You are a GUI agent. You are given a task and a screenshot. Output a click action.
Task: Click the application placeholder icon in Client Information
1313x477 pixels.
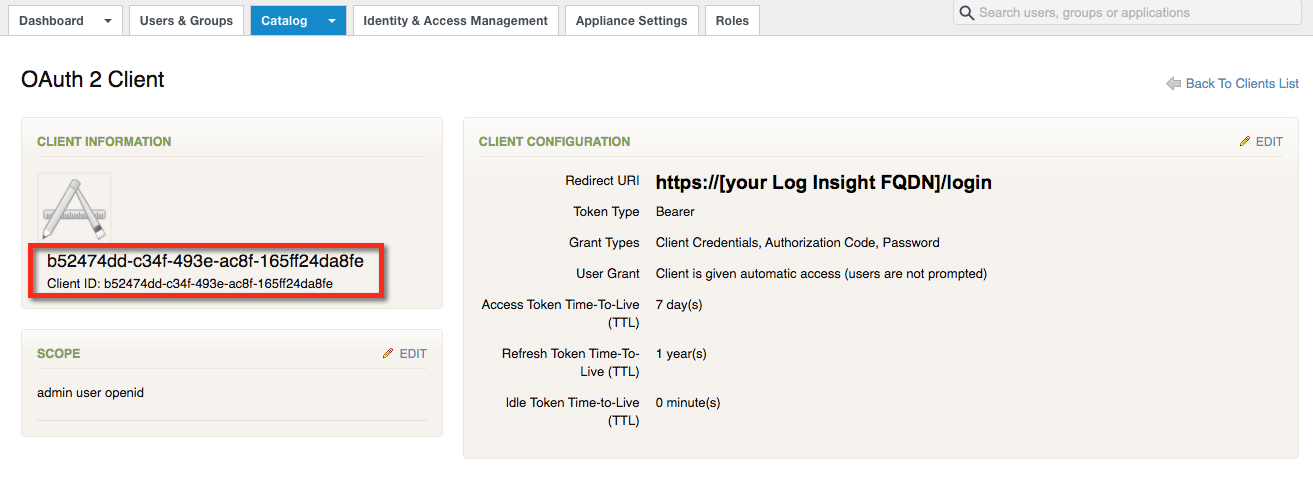click(x=74, y=206)
